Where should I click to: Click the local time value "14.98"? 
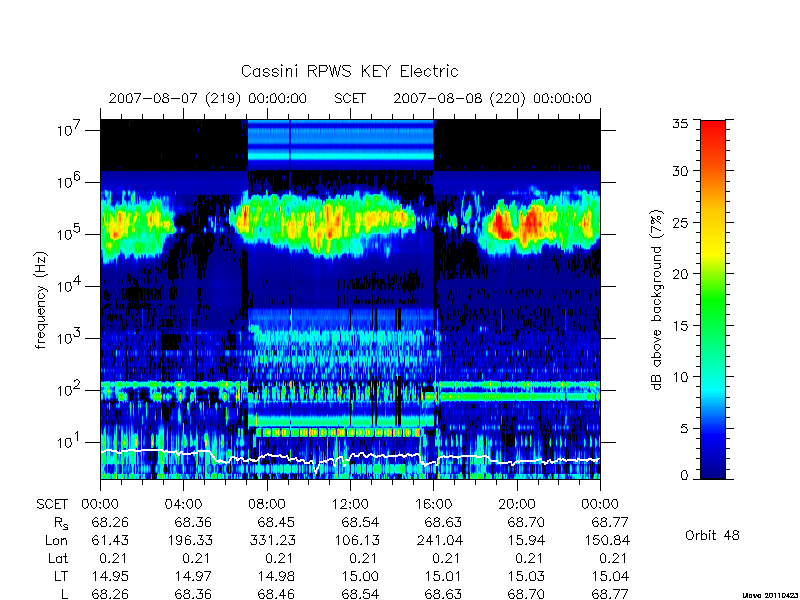tap(276, 577)
